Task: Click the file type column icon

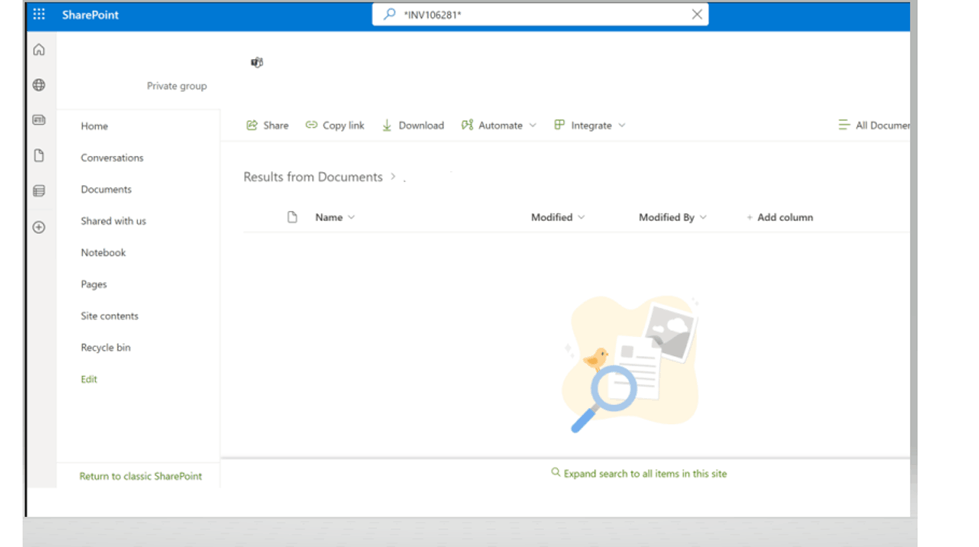Action: pos(292,217)
